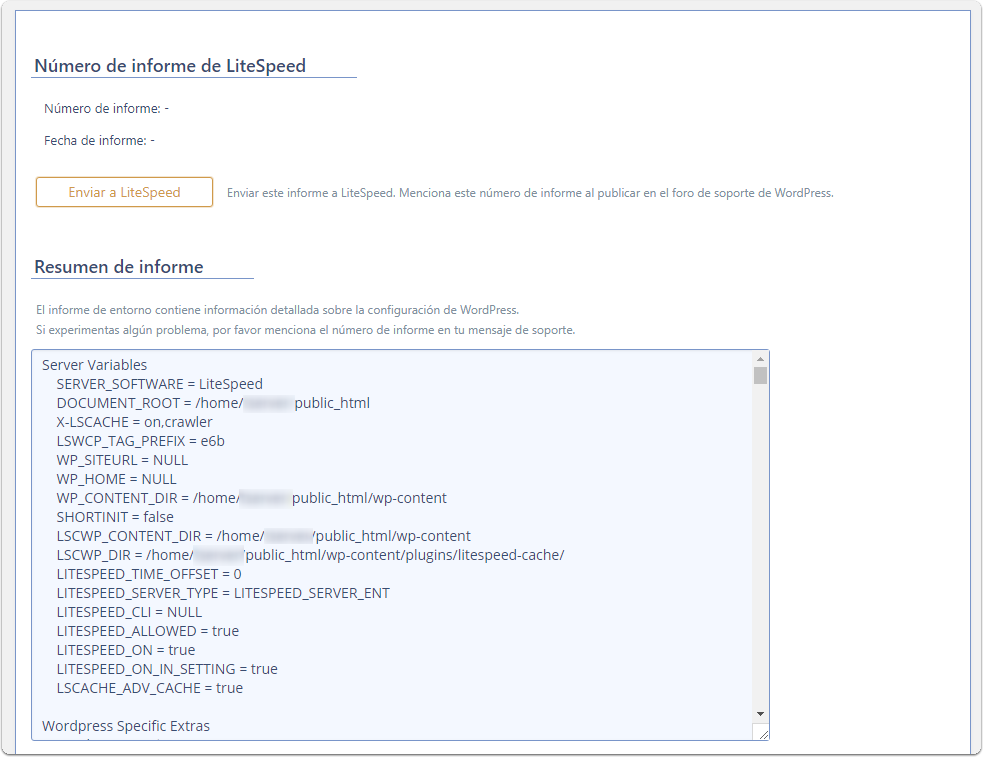Click the 'El informe de entorno contiene' sentence
The image size is (983, 757).
(277, 310)
